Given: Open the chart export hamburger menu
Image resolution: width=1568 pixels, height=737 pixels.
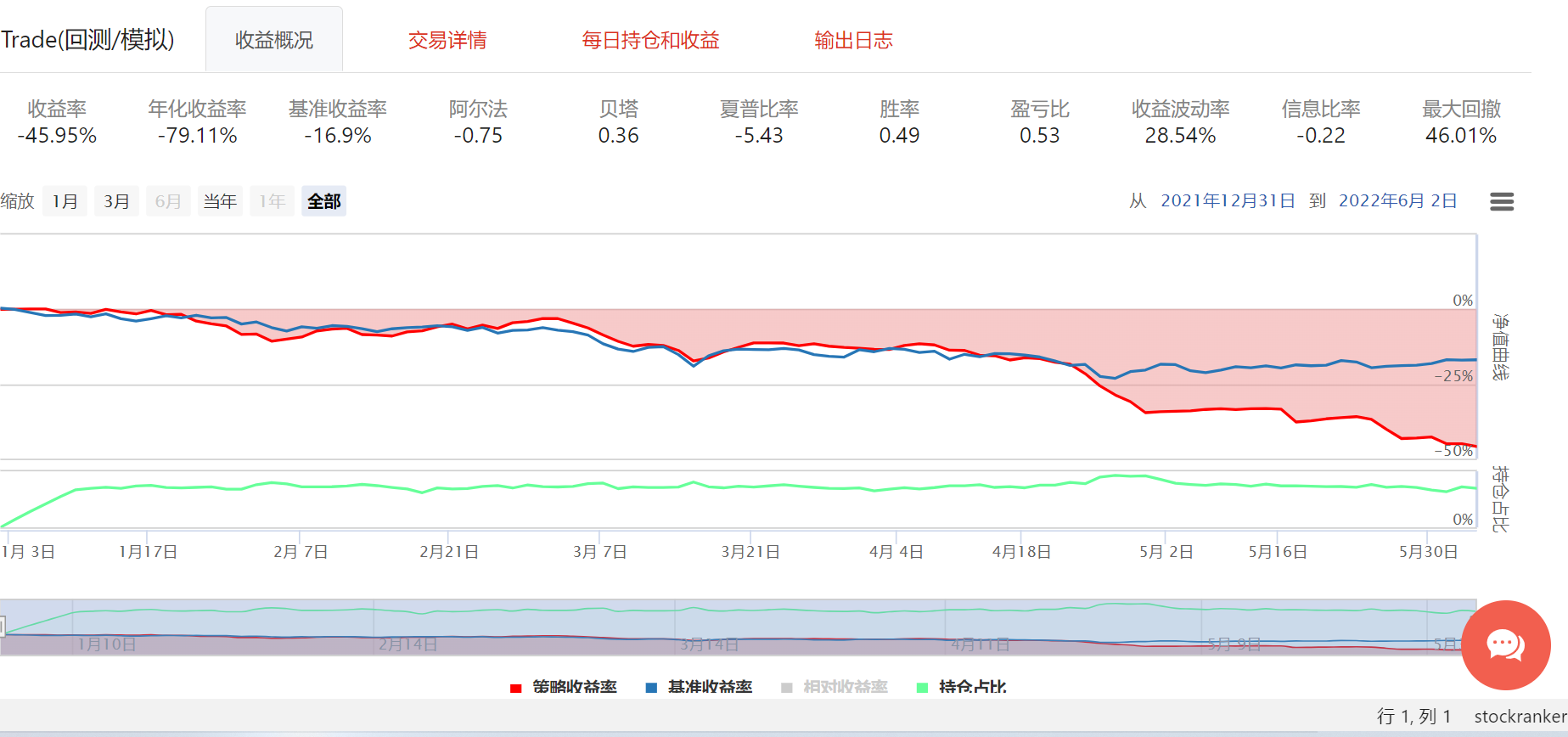Looking at the screenshot, I should (x=1501, y=201).
